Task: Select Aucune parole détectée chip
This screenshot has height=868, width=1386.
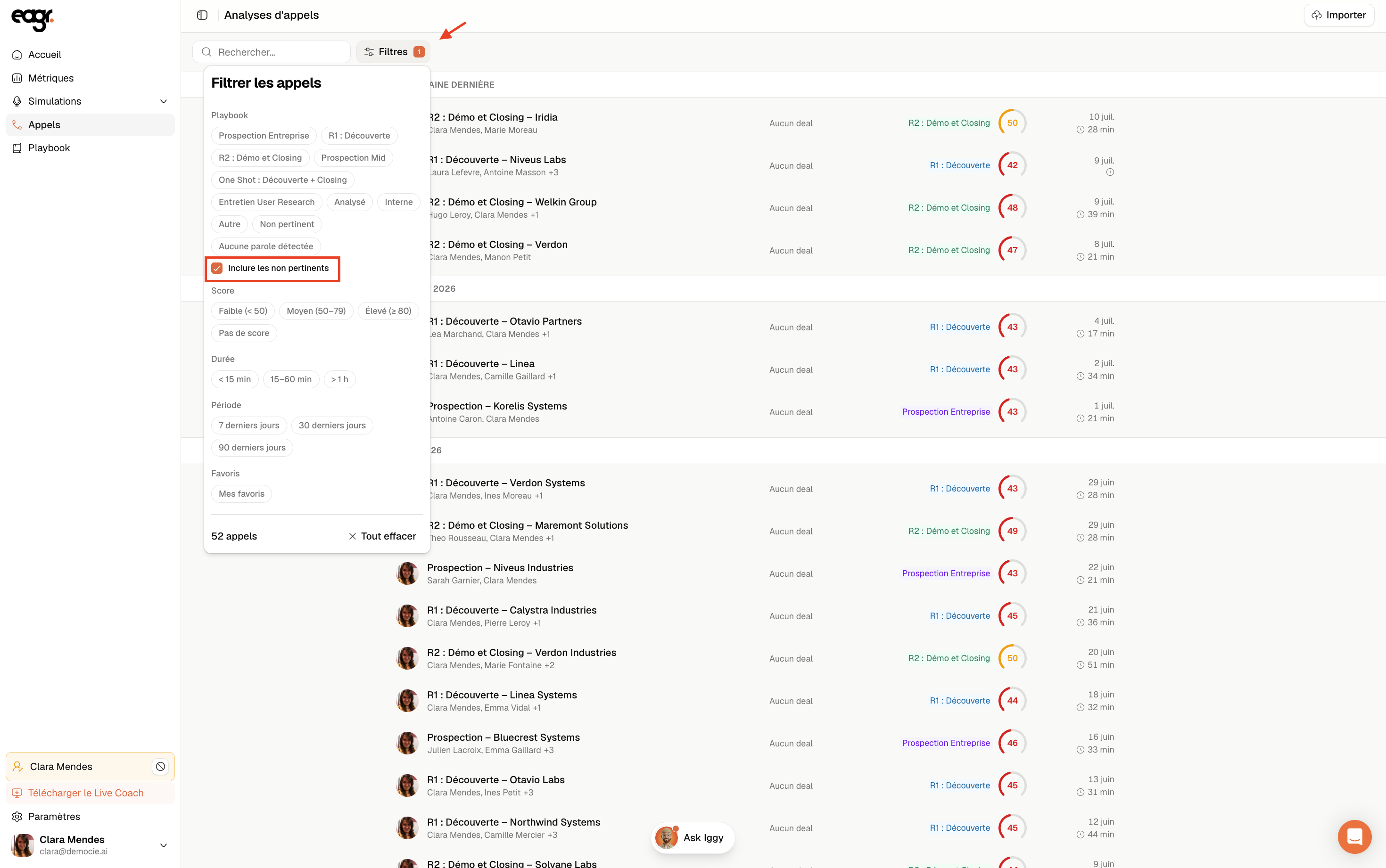Action: 266,246
